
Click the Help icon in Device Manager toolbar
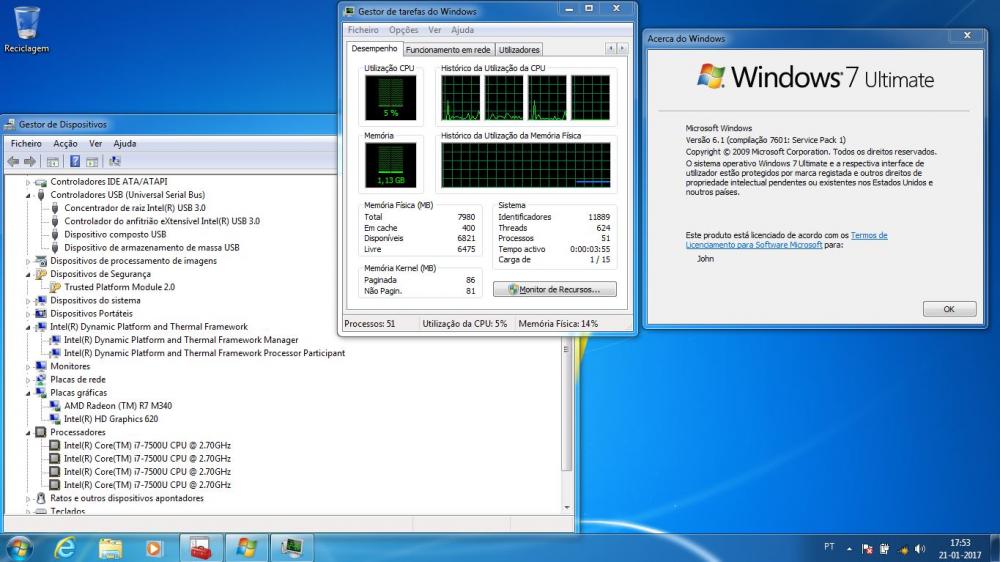[x=74, y=161]
